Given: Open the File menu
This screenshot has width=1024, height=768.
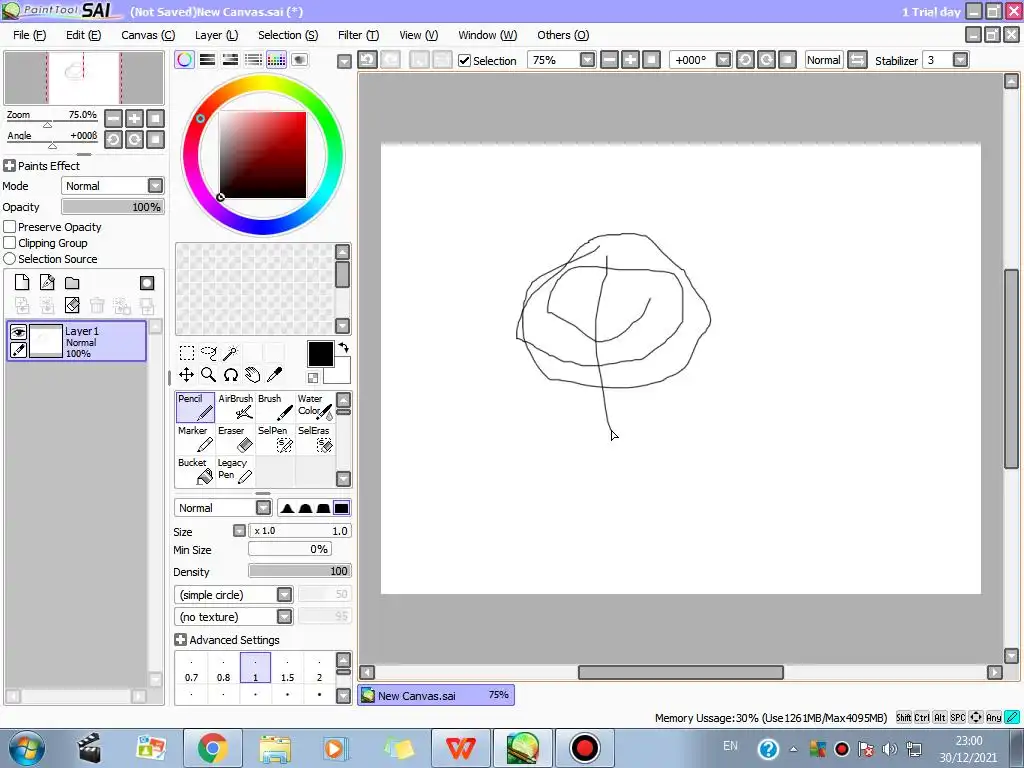Looking at the screenshot, I should (x=29, y=35).
